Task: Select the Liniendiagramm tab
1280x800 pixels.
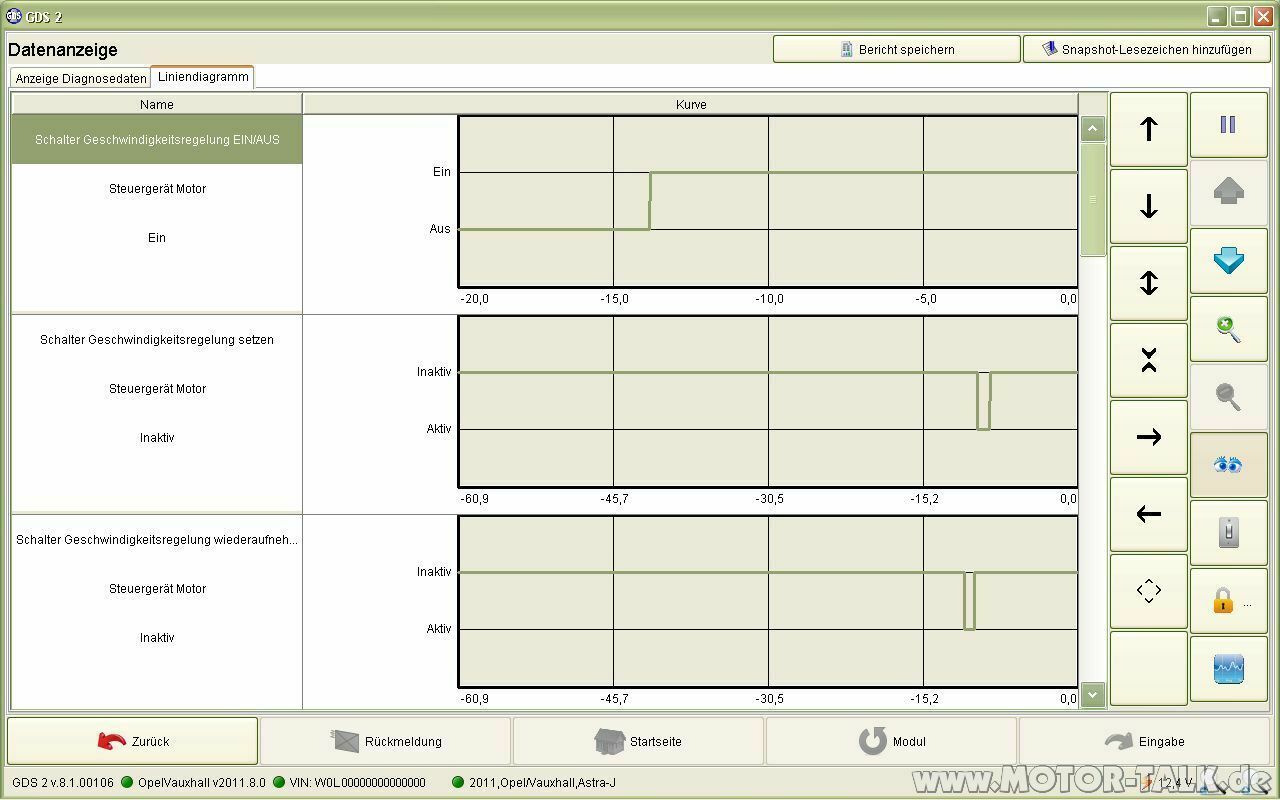Action: click(x=203, y=77)
